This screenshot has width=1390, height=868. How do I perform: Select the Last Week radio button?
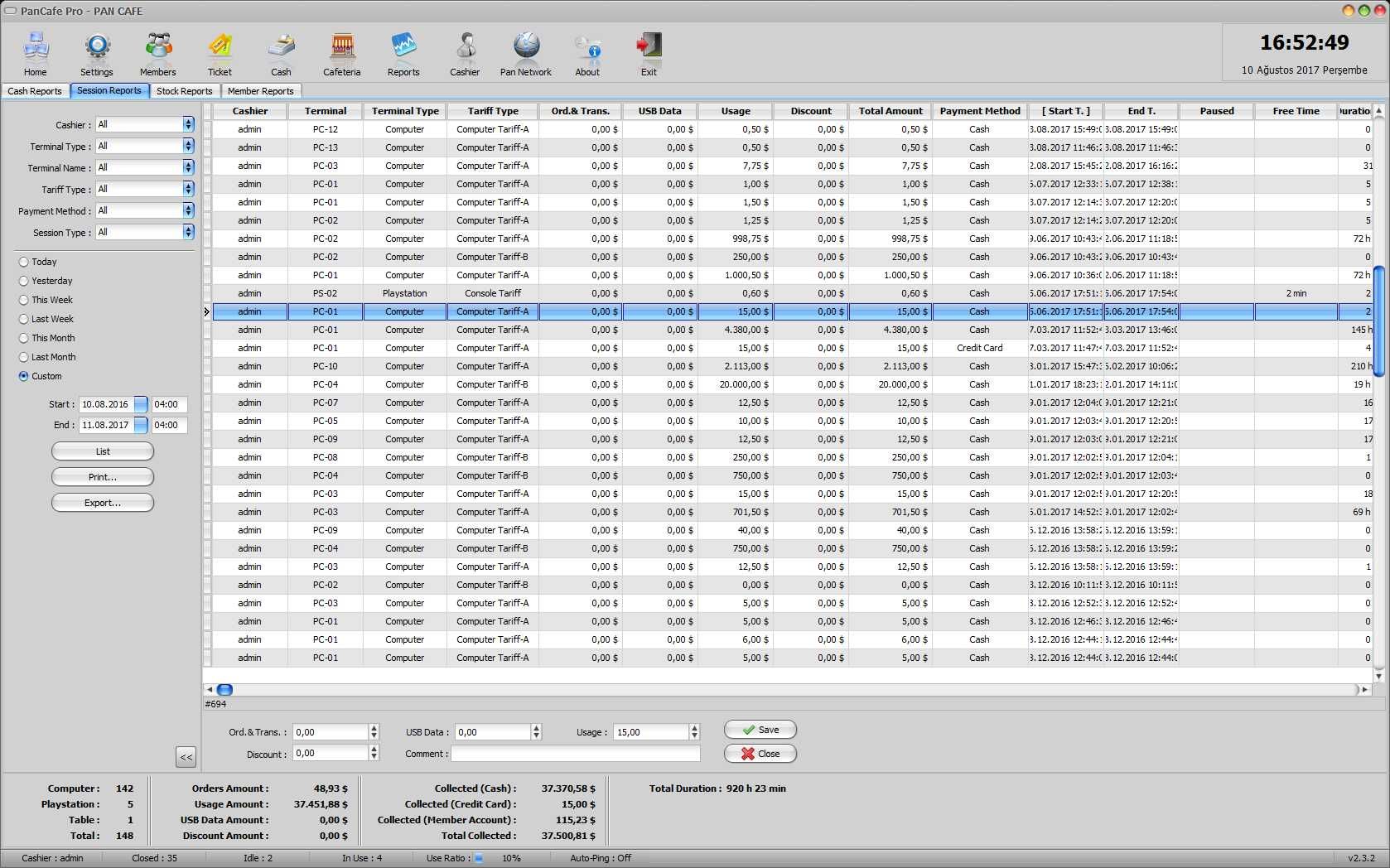pos(24,319)
